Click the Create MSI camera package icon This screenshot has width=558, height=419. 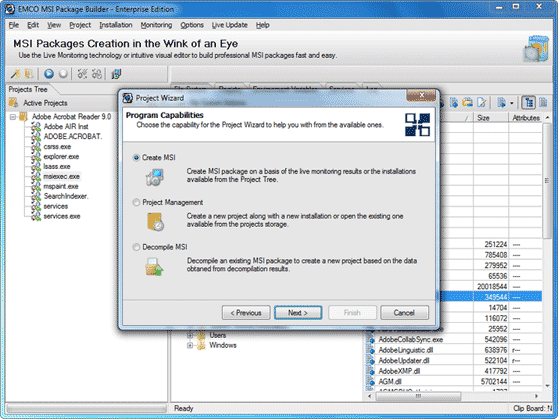[154, 177]
